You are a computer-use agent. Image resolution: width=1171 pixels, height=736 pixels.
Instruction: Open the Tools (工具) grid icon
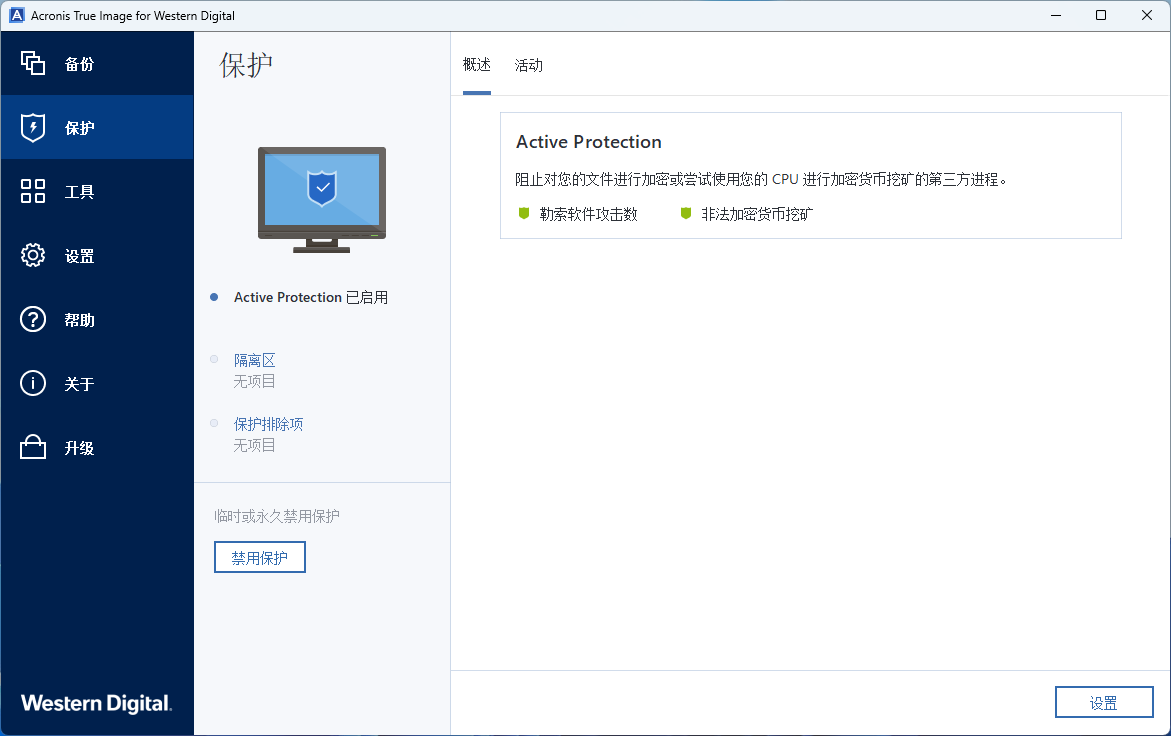33,192
